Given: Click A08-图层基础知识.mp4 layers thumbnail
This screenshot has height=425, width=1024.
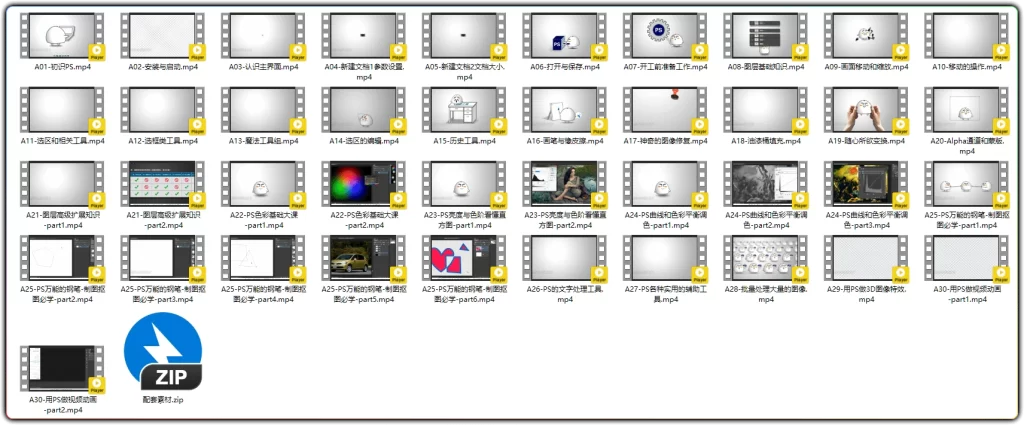Looking at the screenshot, I should [766, 37].
